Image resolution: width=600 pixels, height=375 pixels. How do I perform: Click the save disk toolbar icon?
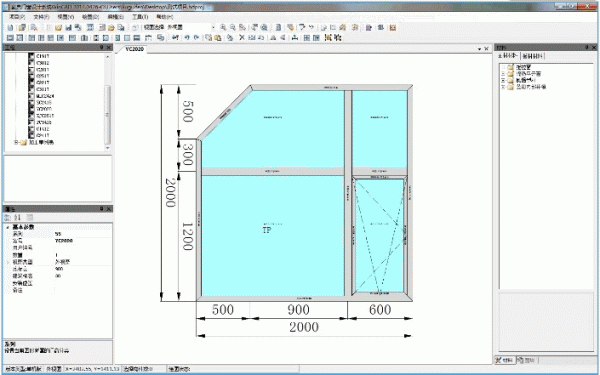(x=68, y=28)
